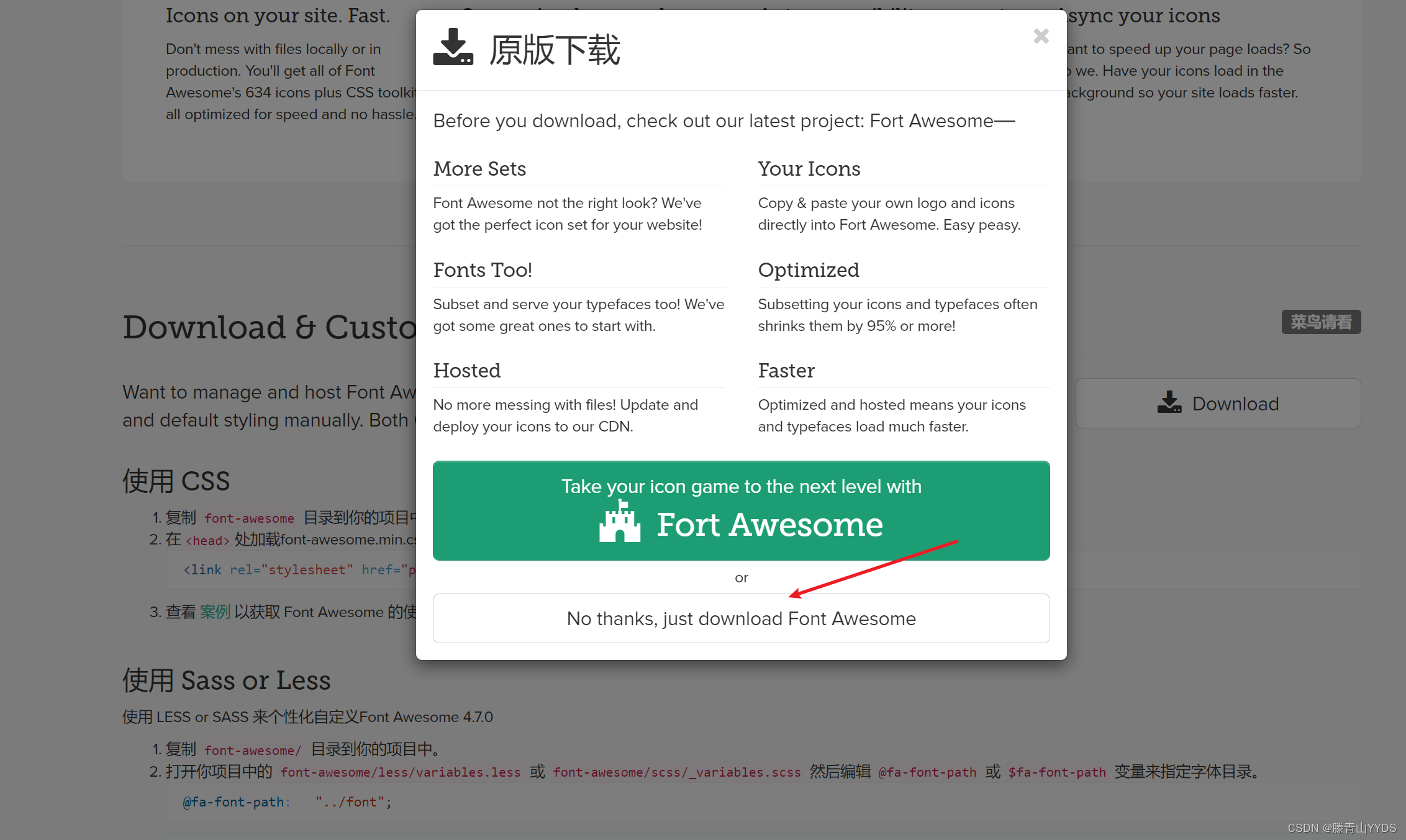Select the 'More Sets' heading
The height and width of the screenshot is (840, 1406).
pyautogui.click(x=479, y=169)
